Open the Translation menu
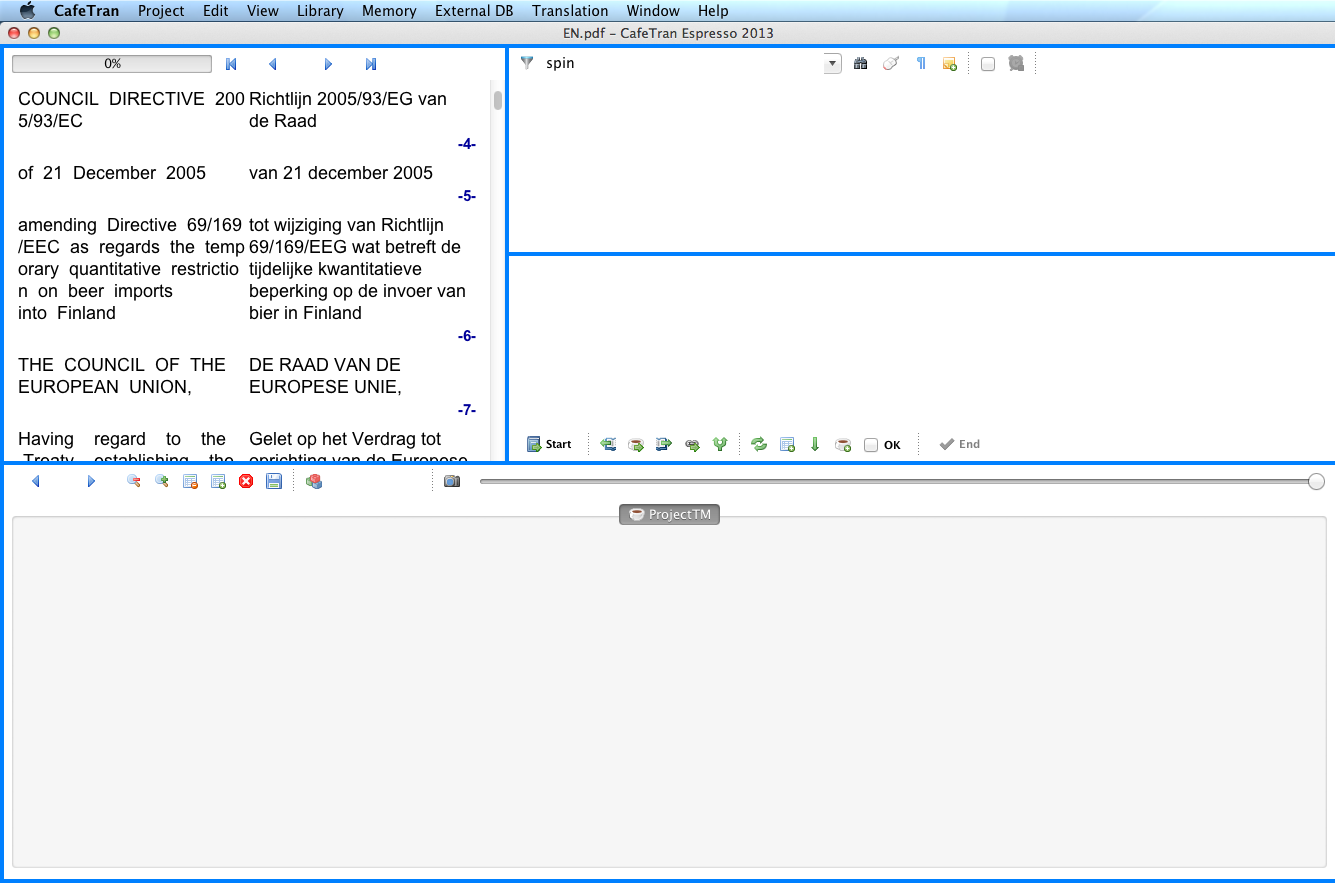The image size is (1335, 883). (x=570, y=11)
